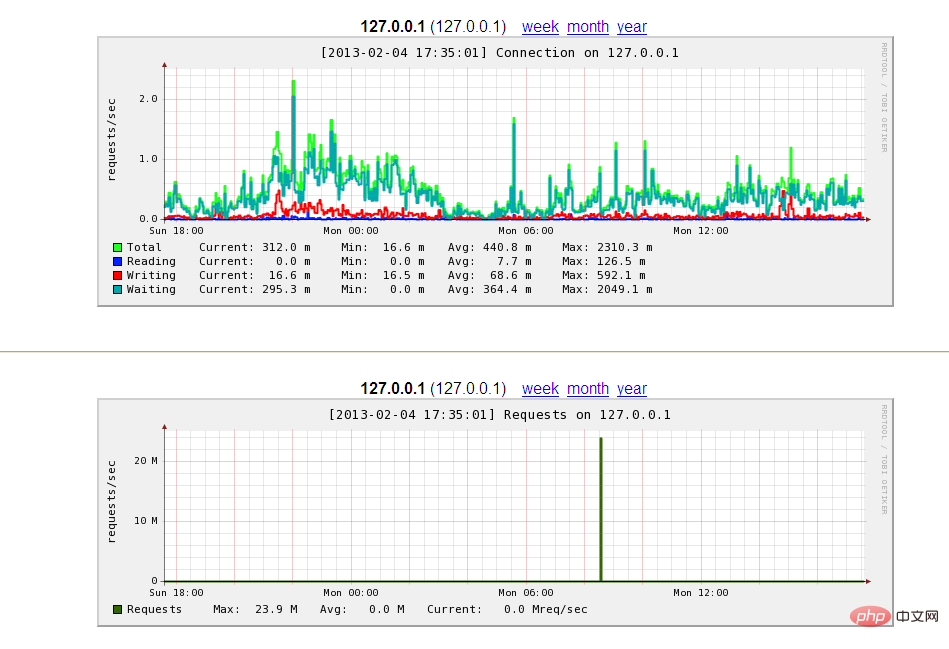The width and height of the screenshot is (949, 649).
Task: Click Requests Max value 23.9 M
Action: [x=276, y=610]
